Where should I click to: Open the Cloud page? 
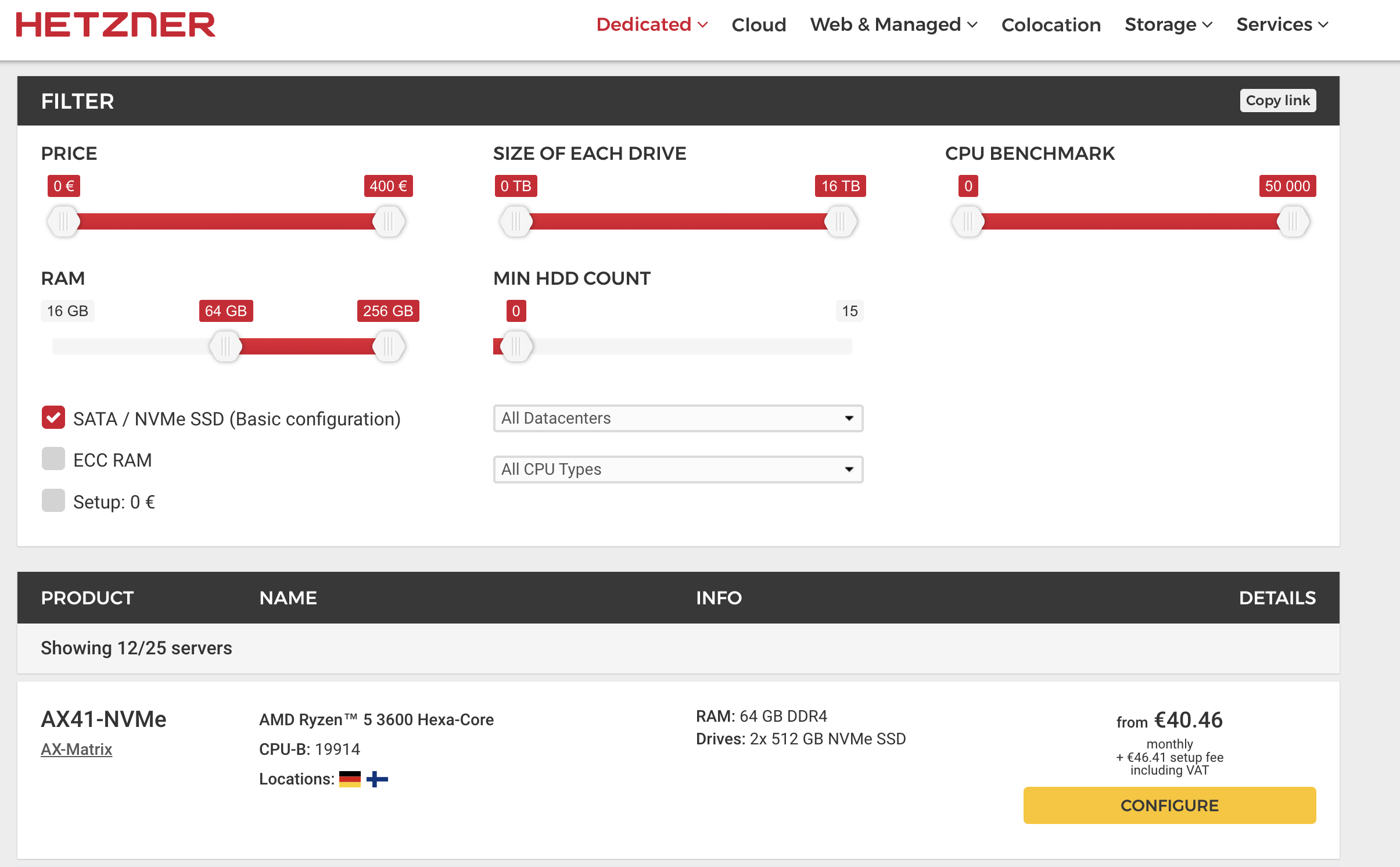[759, 24]
